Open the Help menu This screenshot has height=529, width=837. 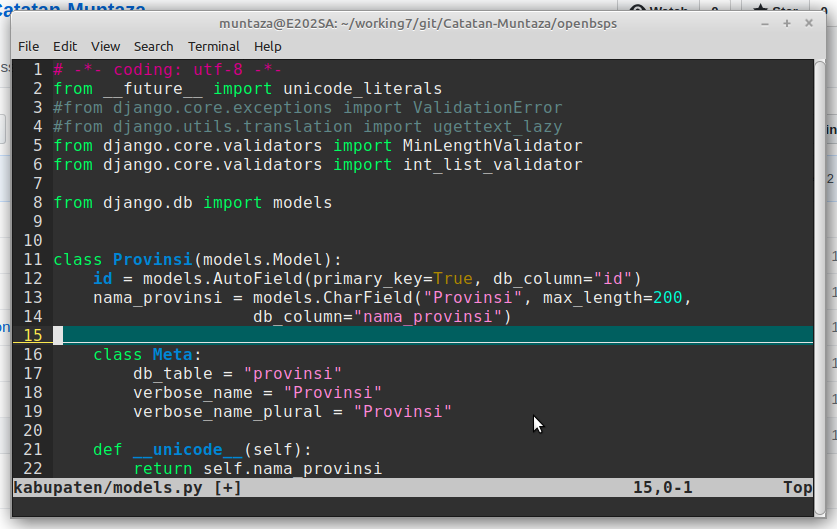click(x=267, y=46)
